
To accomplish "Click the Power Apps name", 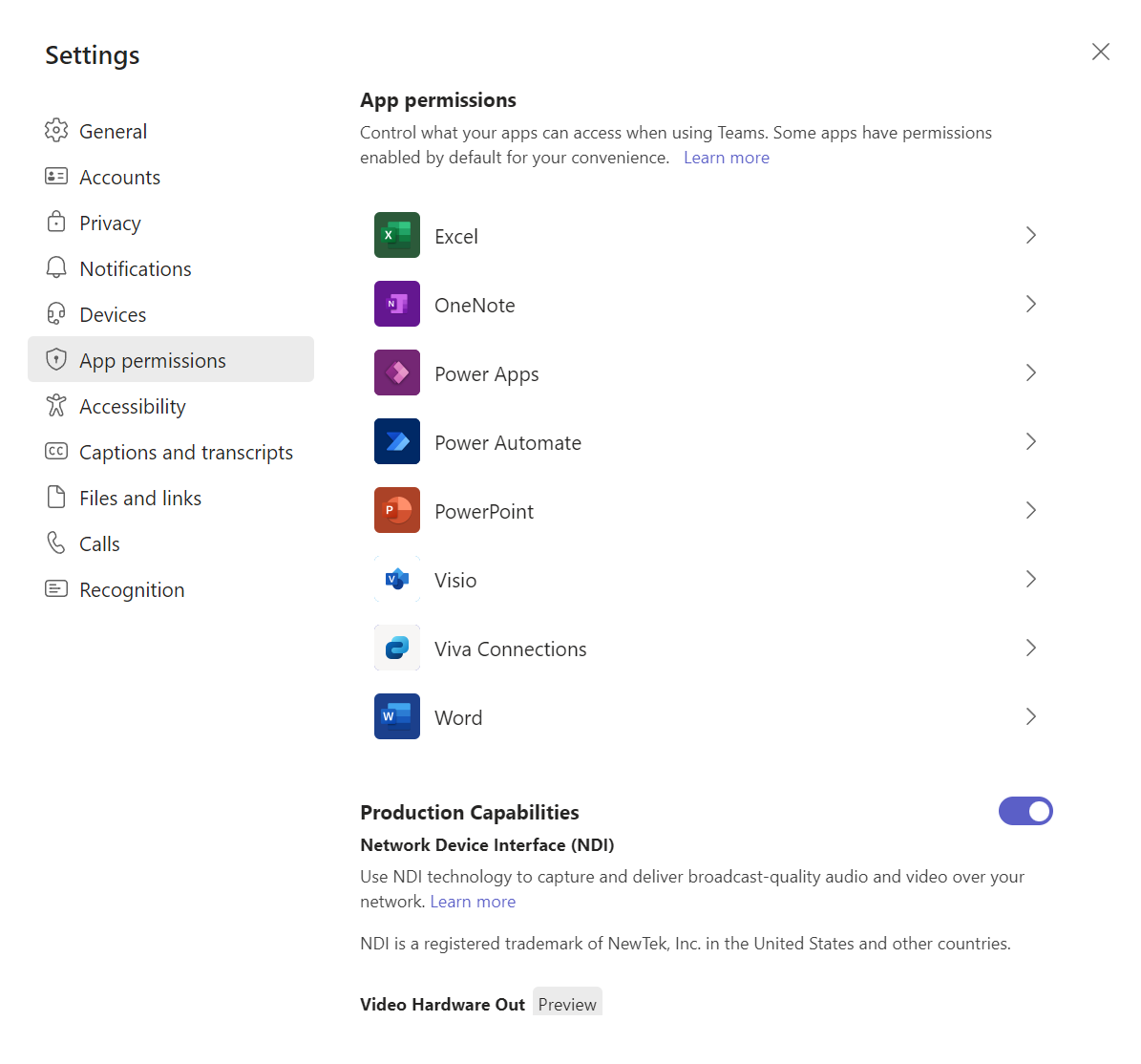I will click(487, 374).
